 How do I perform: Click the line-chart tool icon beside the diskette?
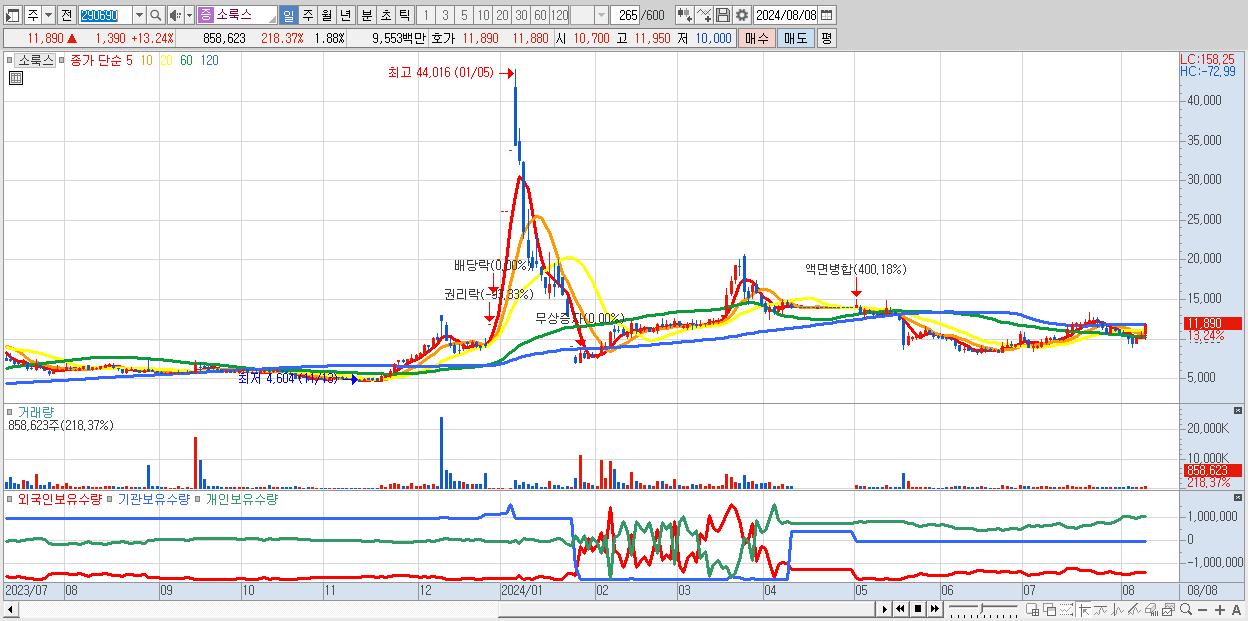click(x=704, y=15)
